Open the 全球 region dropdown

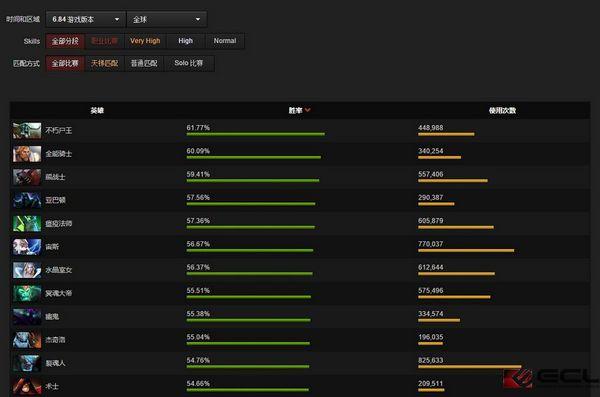[166, 19]
